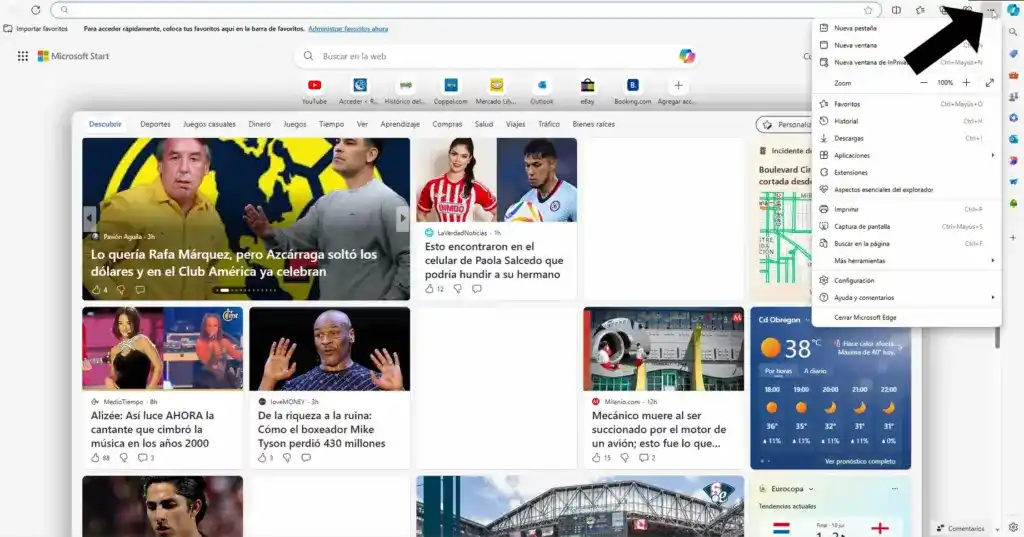Open the Mecánico muere article headline
Screen dimensions: 1024x537
tap(659, 429)
